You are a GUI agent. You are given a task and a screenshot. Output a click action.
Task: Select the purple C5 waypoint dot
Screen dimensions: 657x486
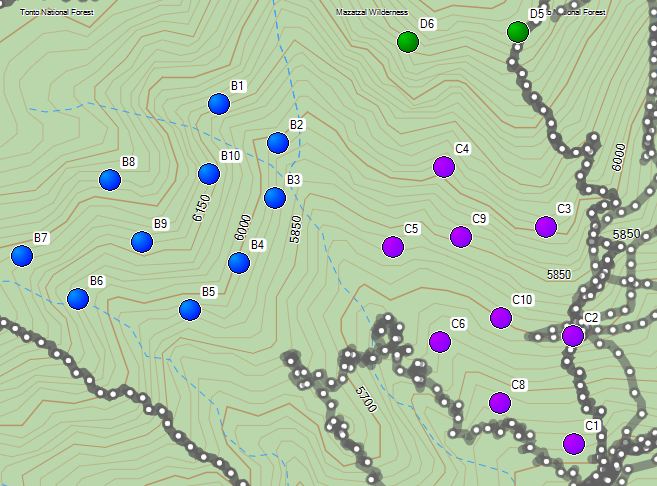click(x=393, y=246)
